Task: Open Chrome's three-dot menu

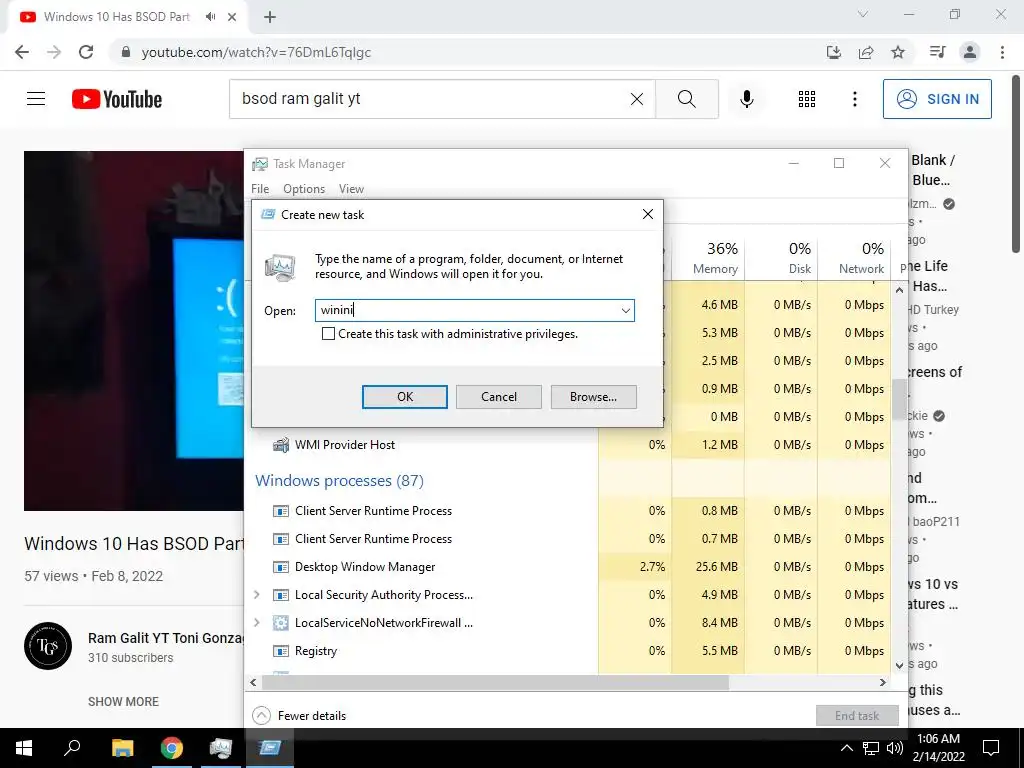Action: [x=1002, y=52]
